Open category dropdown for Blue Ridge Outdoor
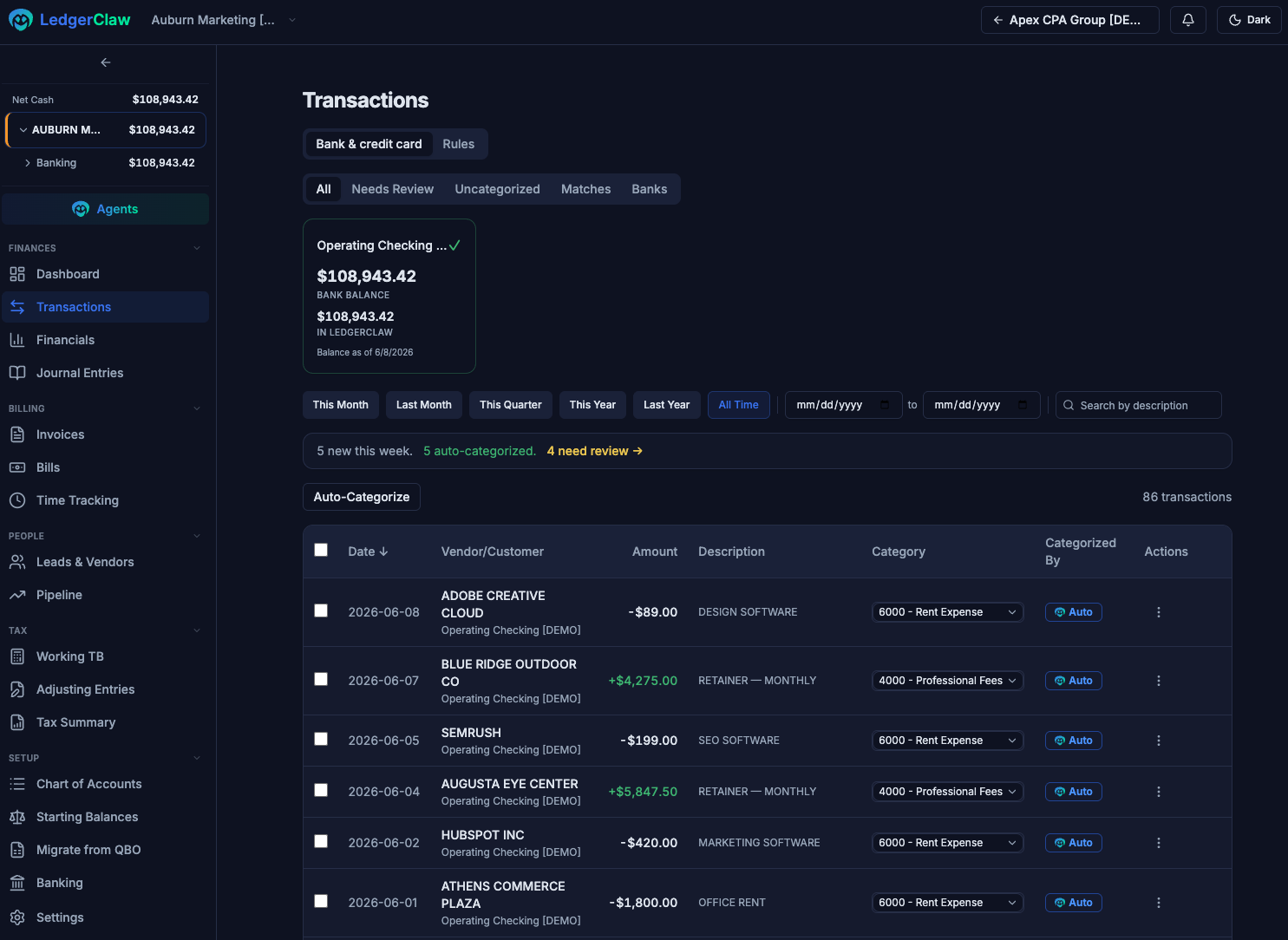This screenshot has height=940, width=1288. (x=947, y=681)
